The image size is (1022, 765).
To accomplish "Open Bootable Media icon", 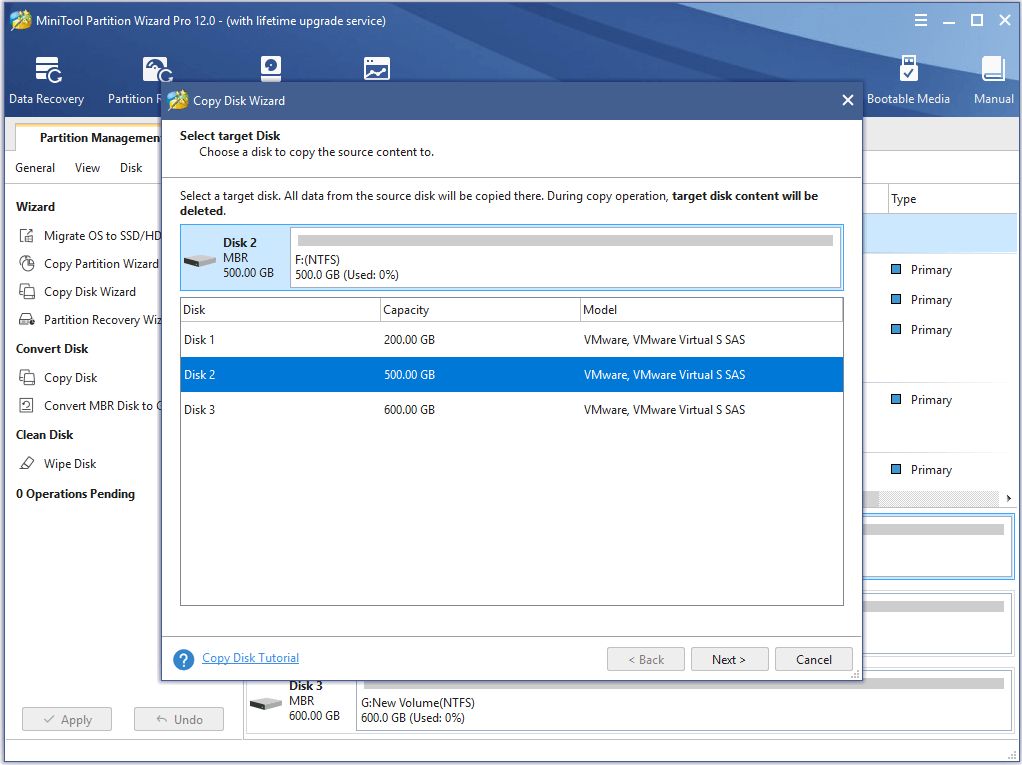I will click(908, 68).
